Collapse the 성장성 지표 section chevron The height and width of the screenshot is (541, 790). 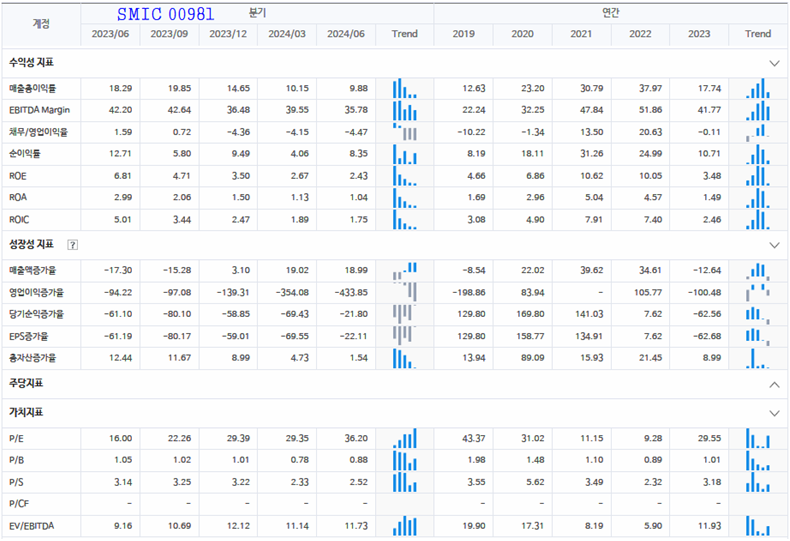773,244
